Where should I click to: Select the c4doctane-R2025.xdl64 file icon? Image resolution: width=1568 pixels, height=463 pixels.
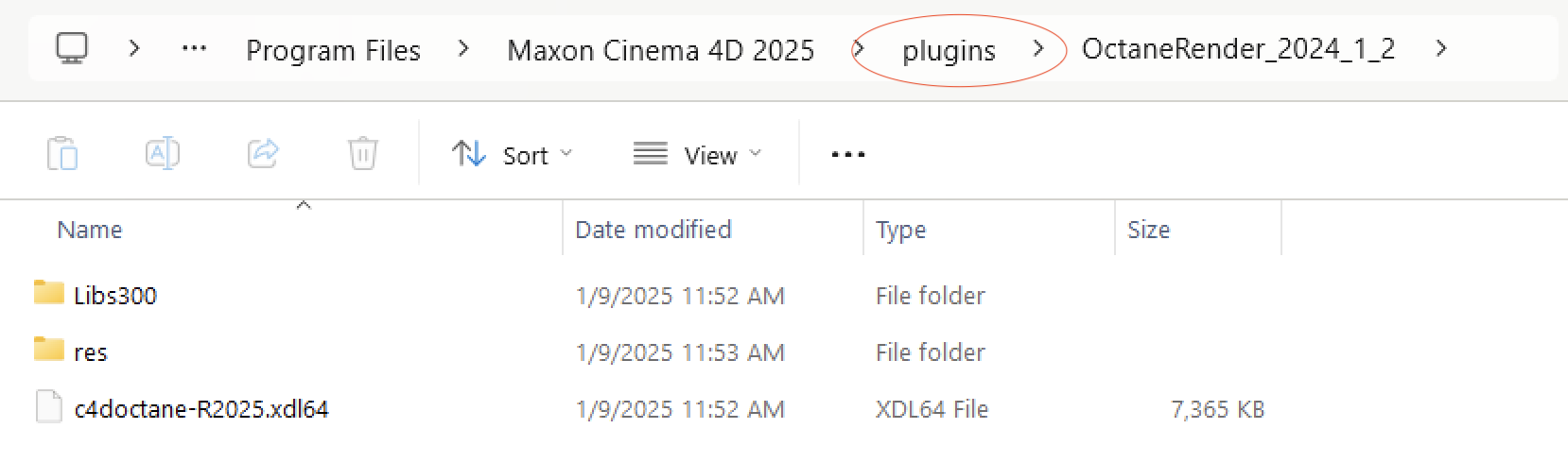pos(49,408)
